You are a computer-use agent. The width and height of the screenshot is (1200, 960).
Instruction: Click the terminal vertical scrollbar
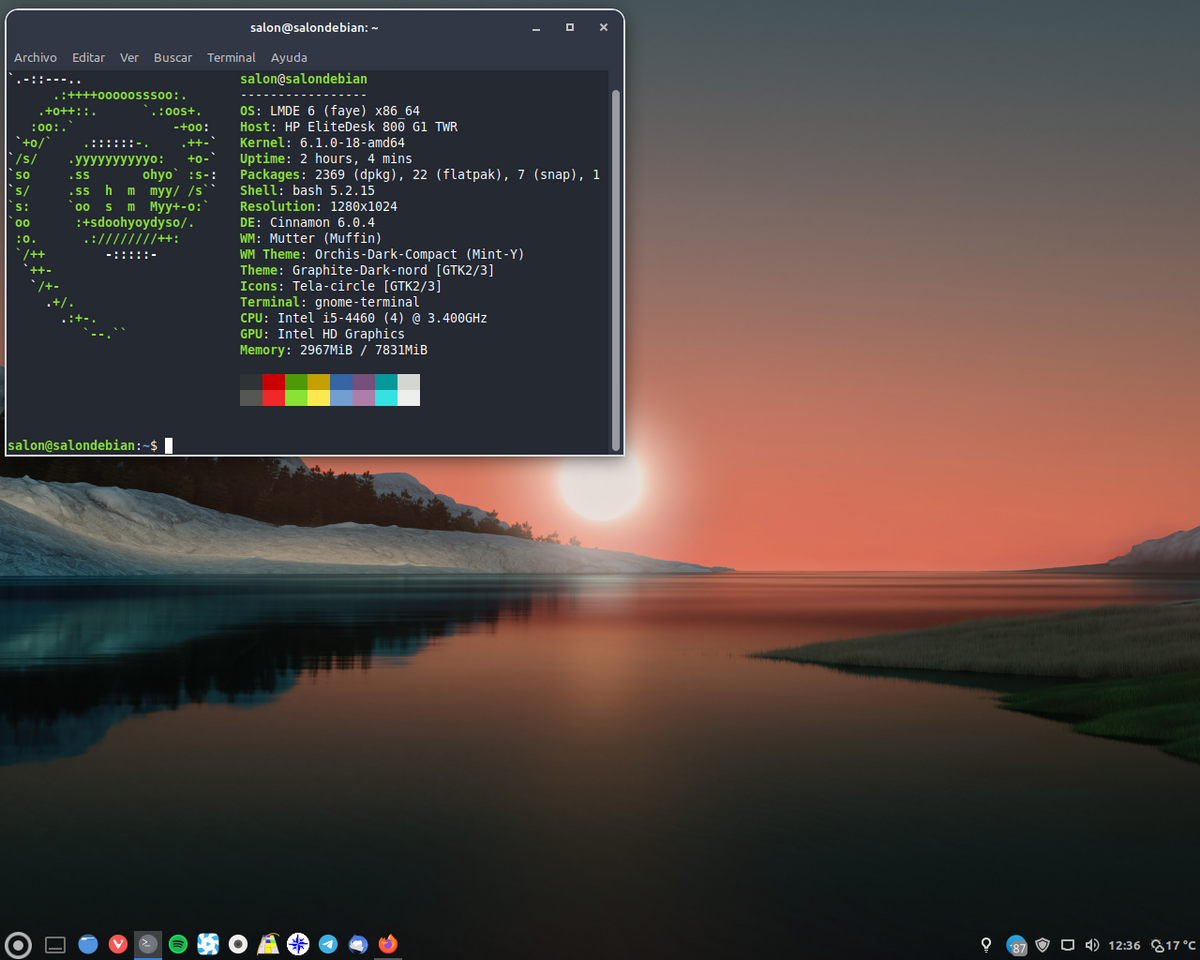coord(616,270)
